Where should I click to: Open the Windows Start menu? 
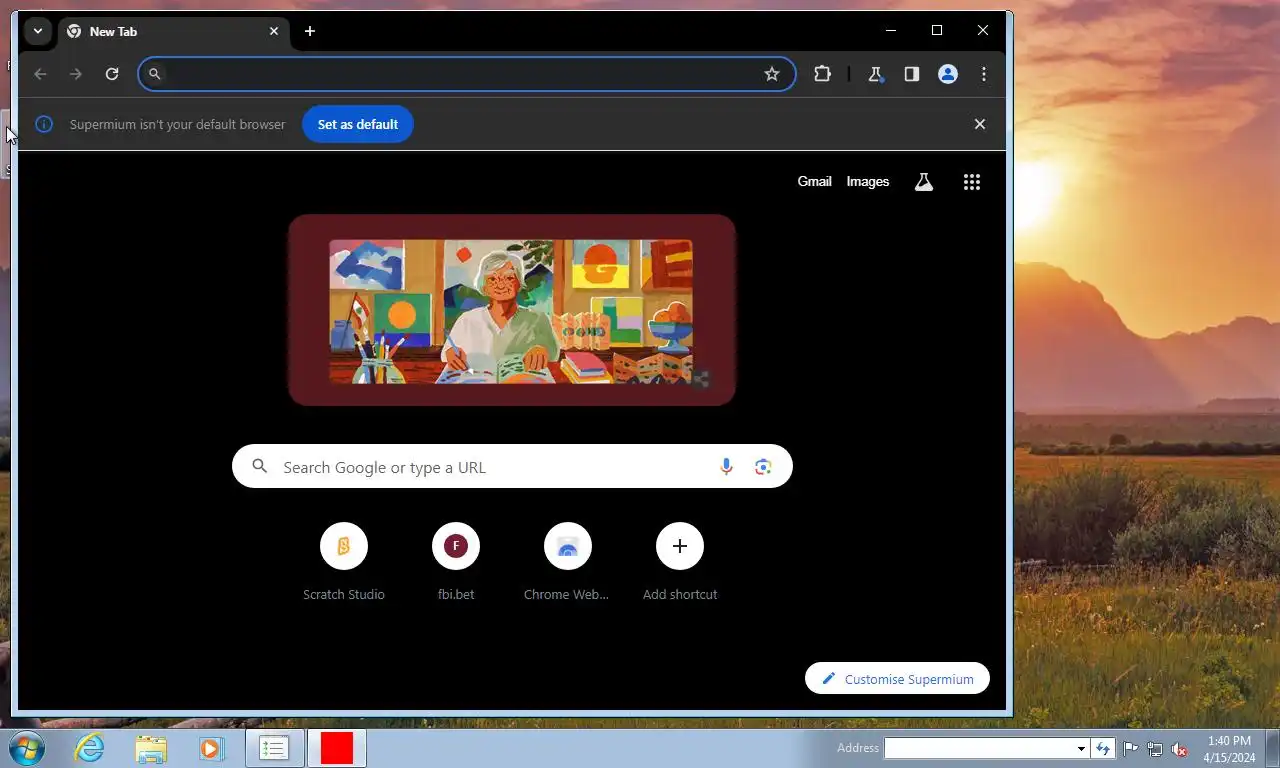(27, 748)
